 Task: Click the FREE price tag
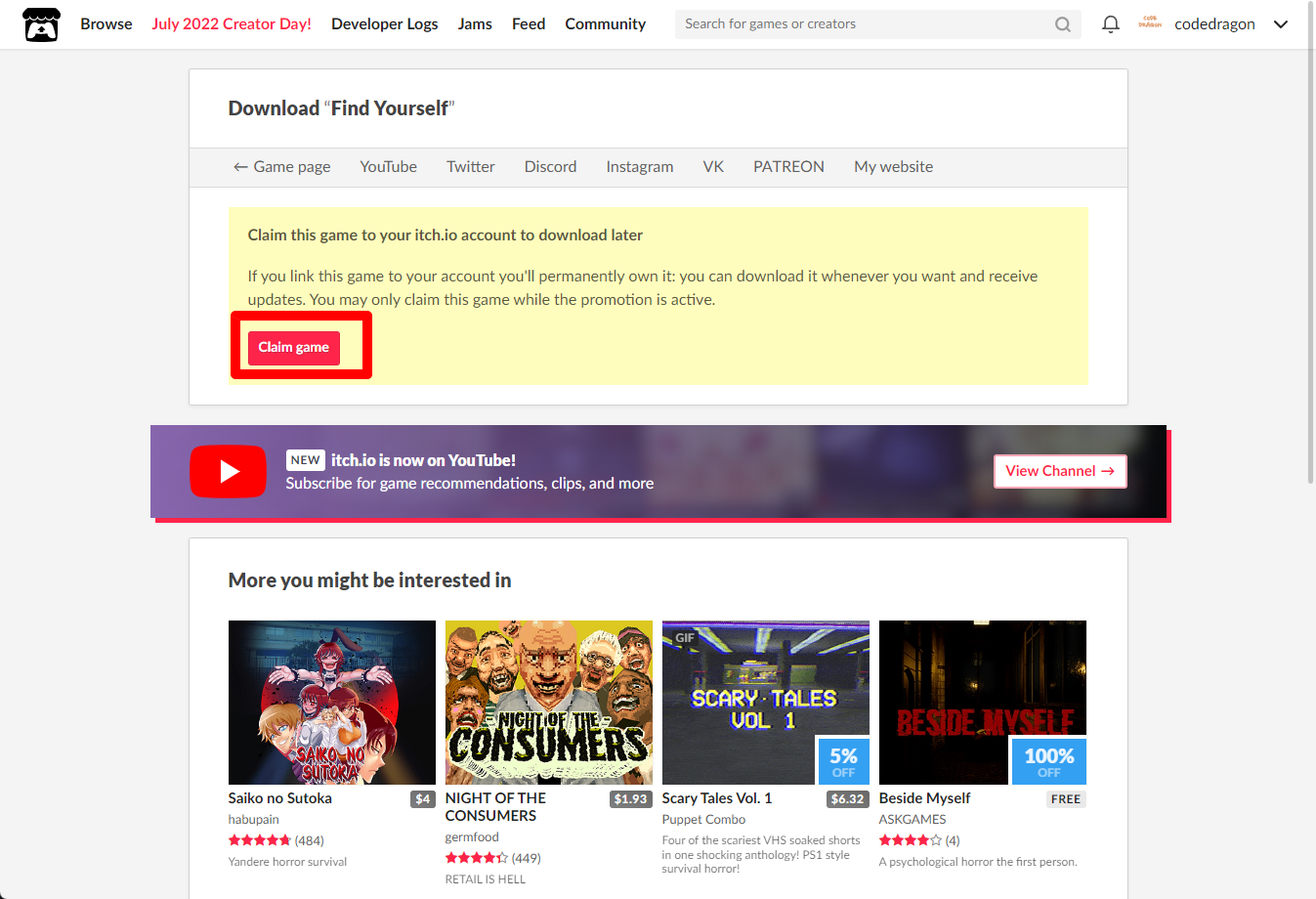pyautogui.click(x=1066, y=799)
